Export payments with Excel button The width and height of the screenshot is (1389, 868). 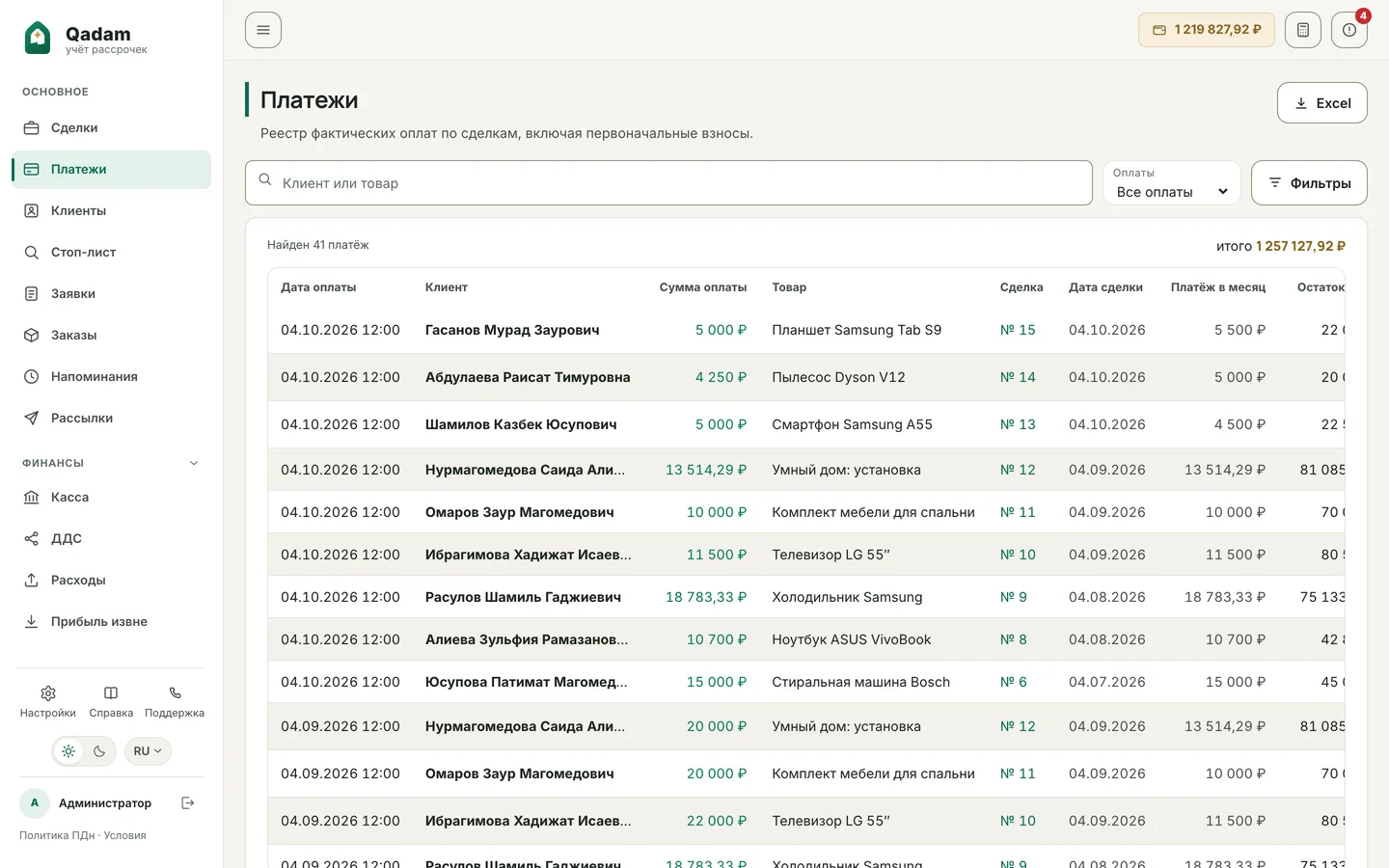(1322, 103)
